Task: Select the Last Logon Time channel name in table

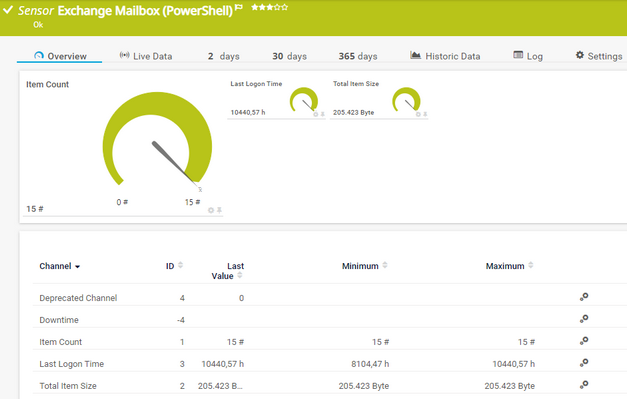Action: tap(72, 364)
